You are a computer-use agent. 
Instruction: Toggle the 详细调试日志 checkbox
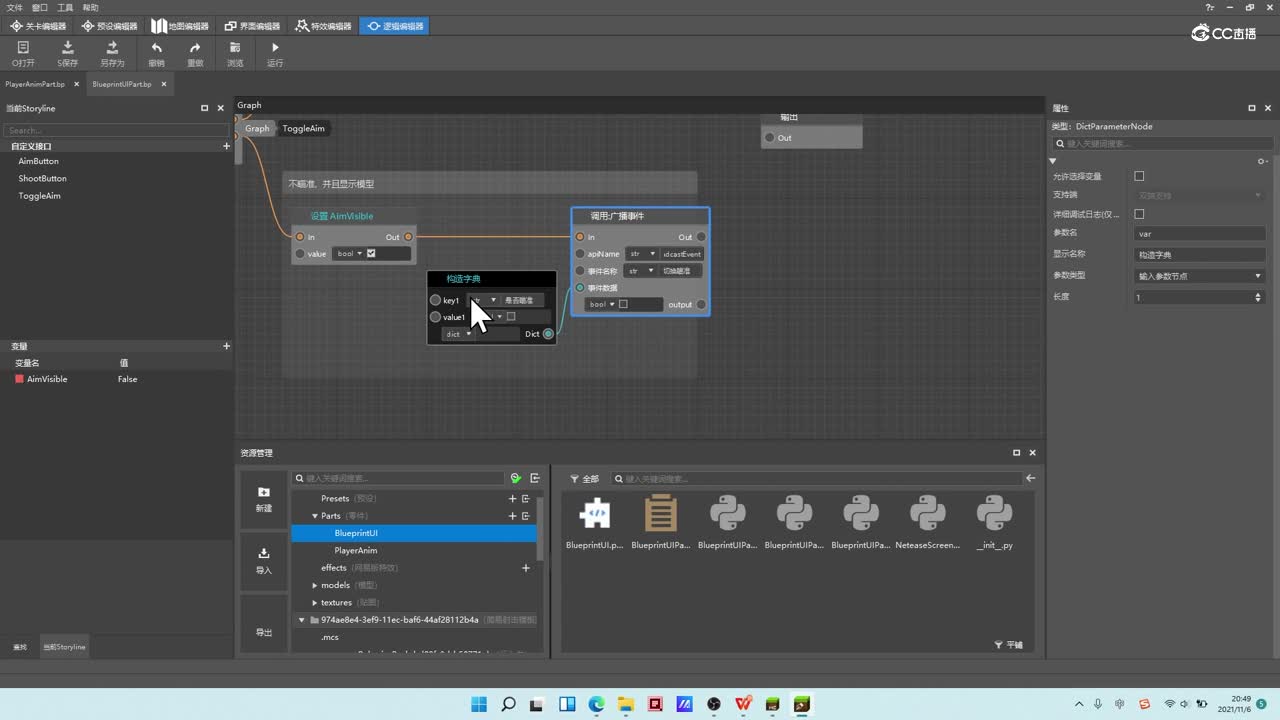click(1139, 214)
